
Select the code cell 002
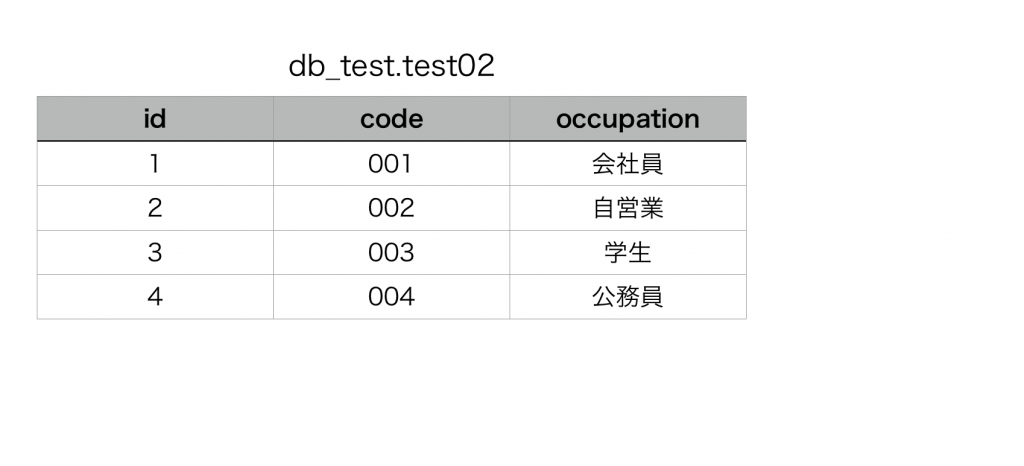point(391,208)
